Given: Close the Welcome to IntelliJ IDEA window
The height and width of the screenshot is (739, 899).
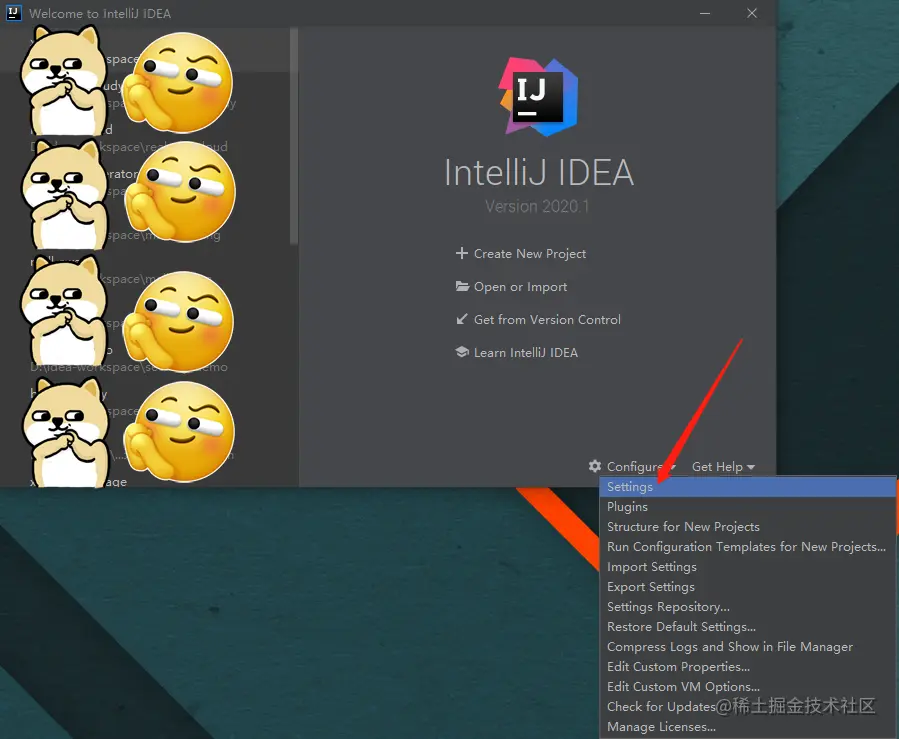Looking at the screenshot, I should (752, 13).
